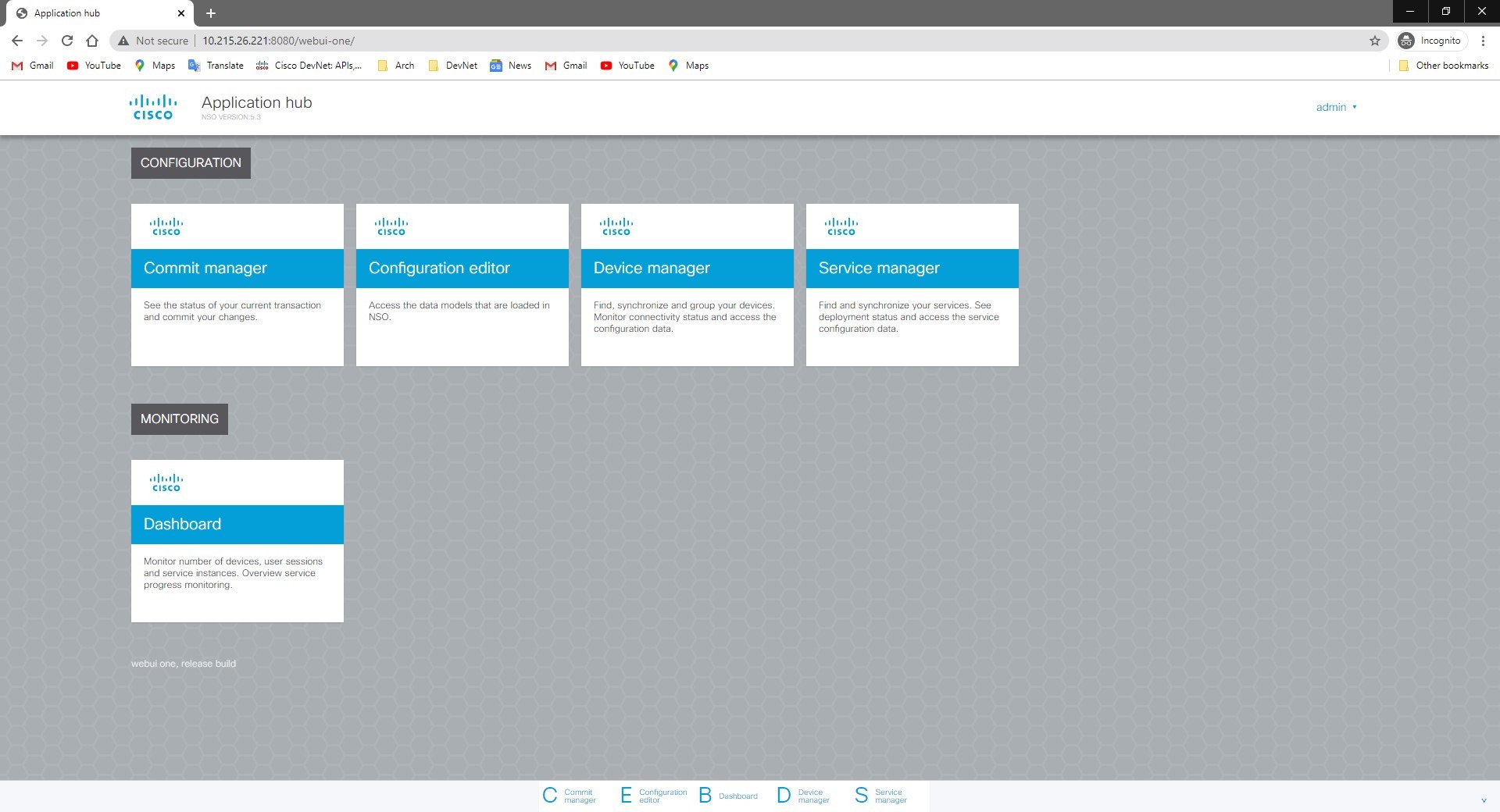This screenshot has width=1500, height=812.
Task: Open the News bookmark
Action: click(x=511, y=66)
